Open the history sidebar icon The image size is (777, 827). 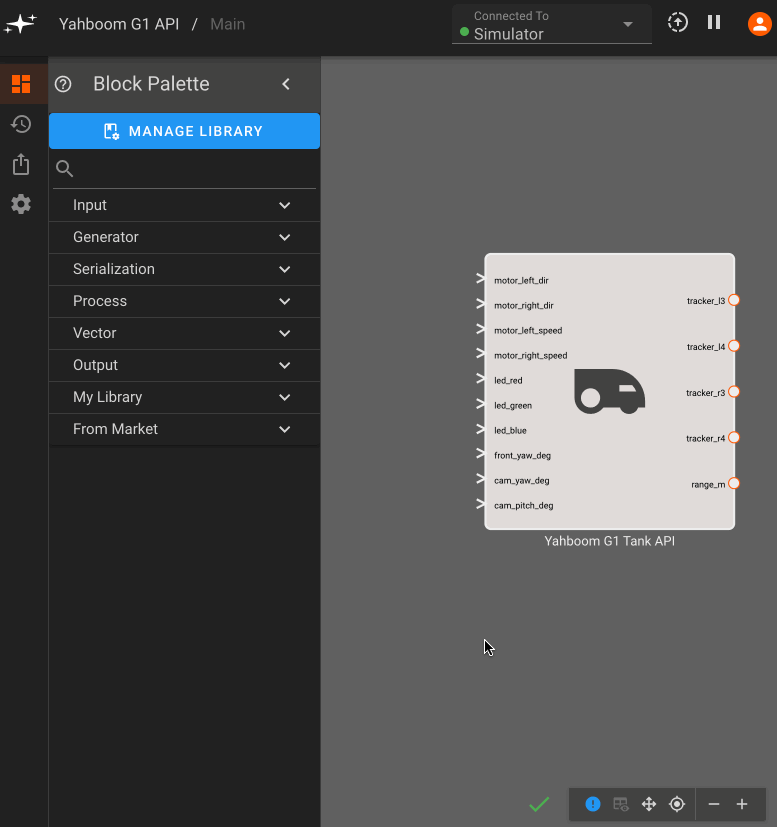pos(21,124)
